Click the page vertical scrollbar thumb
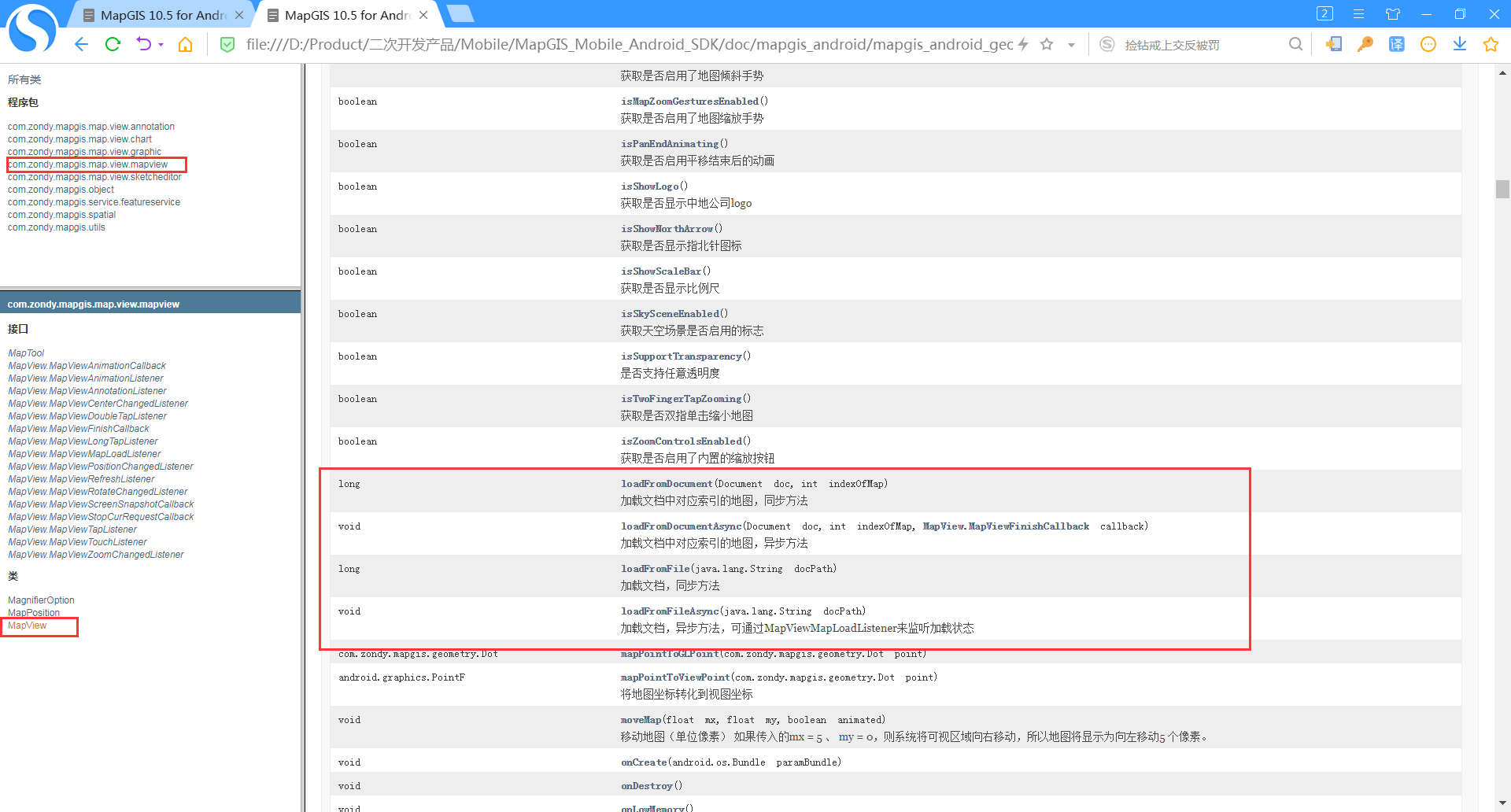 point(1502,189)
